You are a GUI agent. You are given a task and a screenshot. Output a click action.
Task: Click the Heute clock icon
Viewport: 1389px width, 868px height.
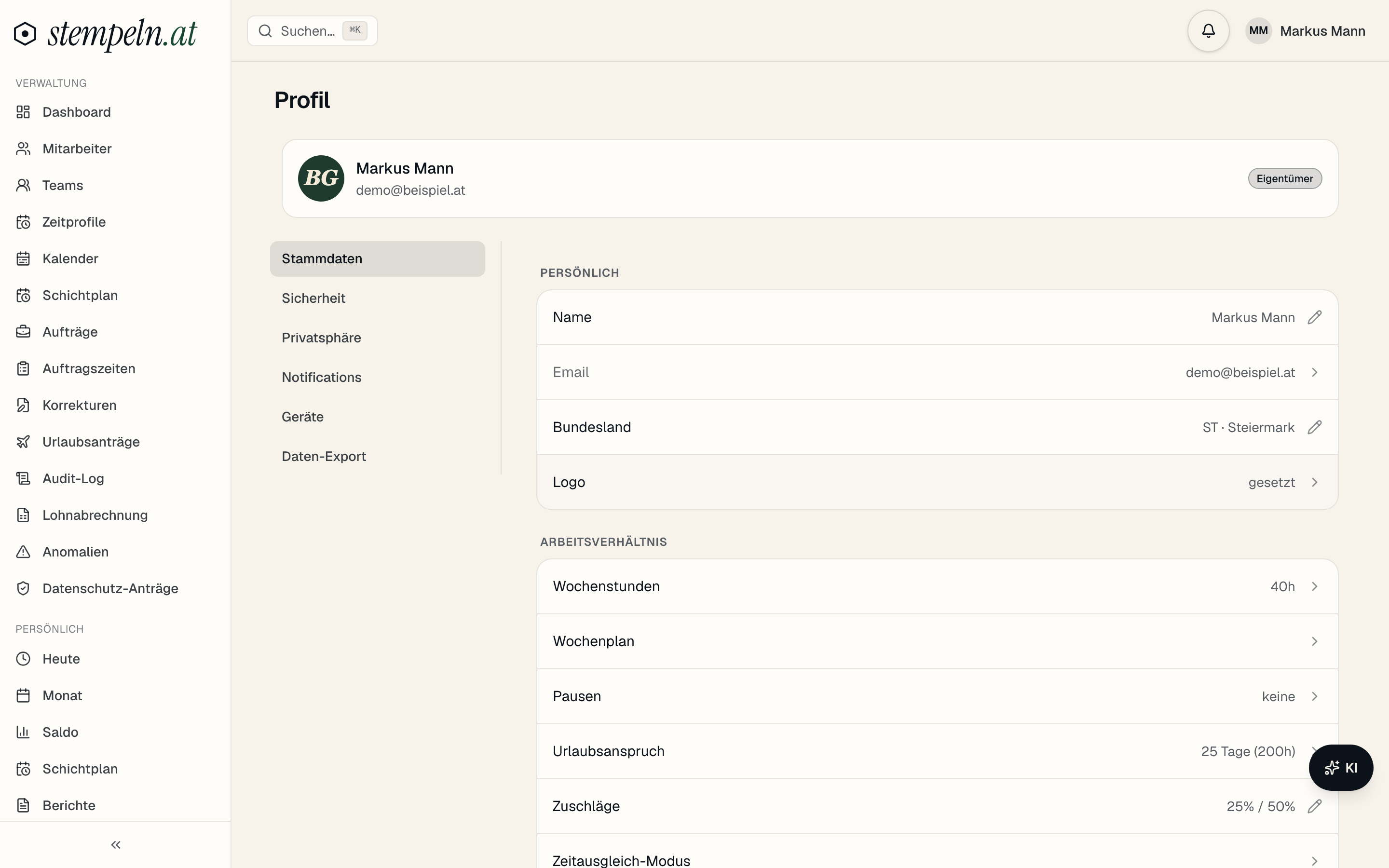23,658
